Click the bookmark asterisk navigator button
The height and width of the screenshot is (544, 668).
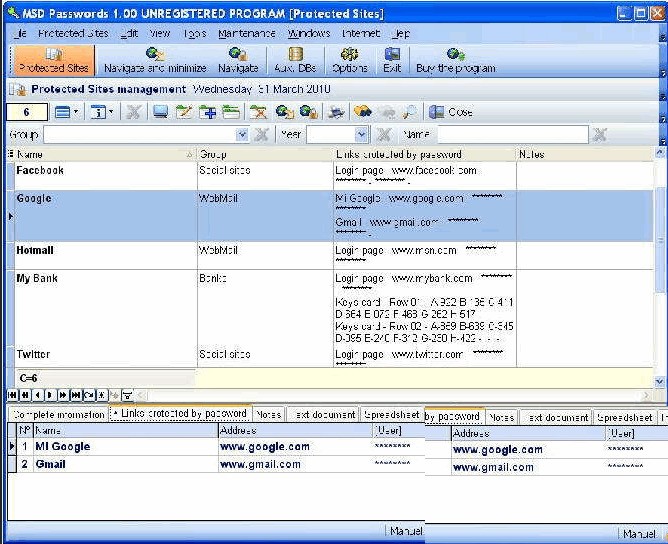(x=101, y=395)
